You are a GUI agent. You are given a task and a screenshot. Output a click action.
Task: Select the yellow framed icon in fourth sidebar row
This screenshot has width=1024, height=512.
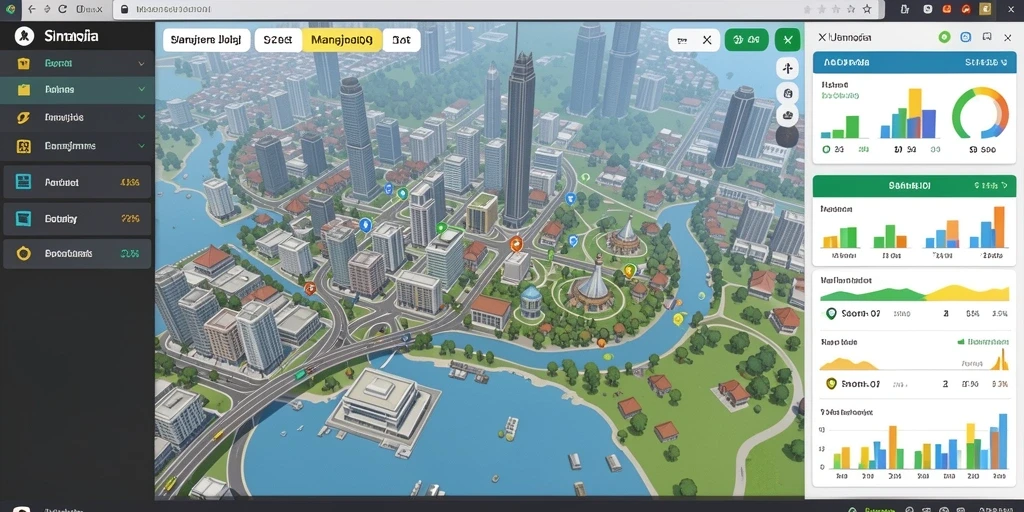[24, 146]
